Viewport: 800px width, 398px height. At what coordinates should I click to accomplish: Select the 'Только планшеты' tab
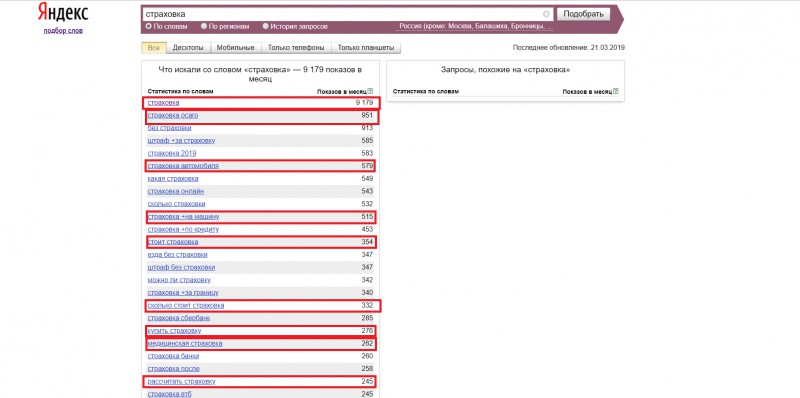[366, 48]
